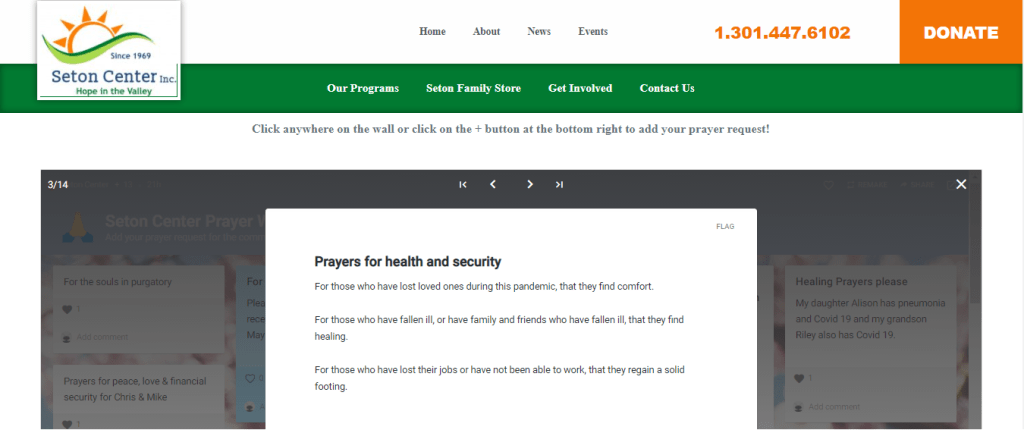1024x430 pixels.
Task: Jump to the first post arrow
Action: 463,184
